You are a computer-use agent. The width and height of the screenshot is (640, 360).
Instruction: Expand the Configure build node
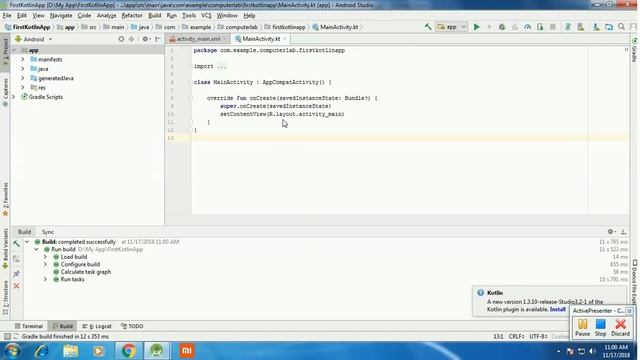pos(45,264)
